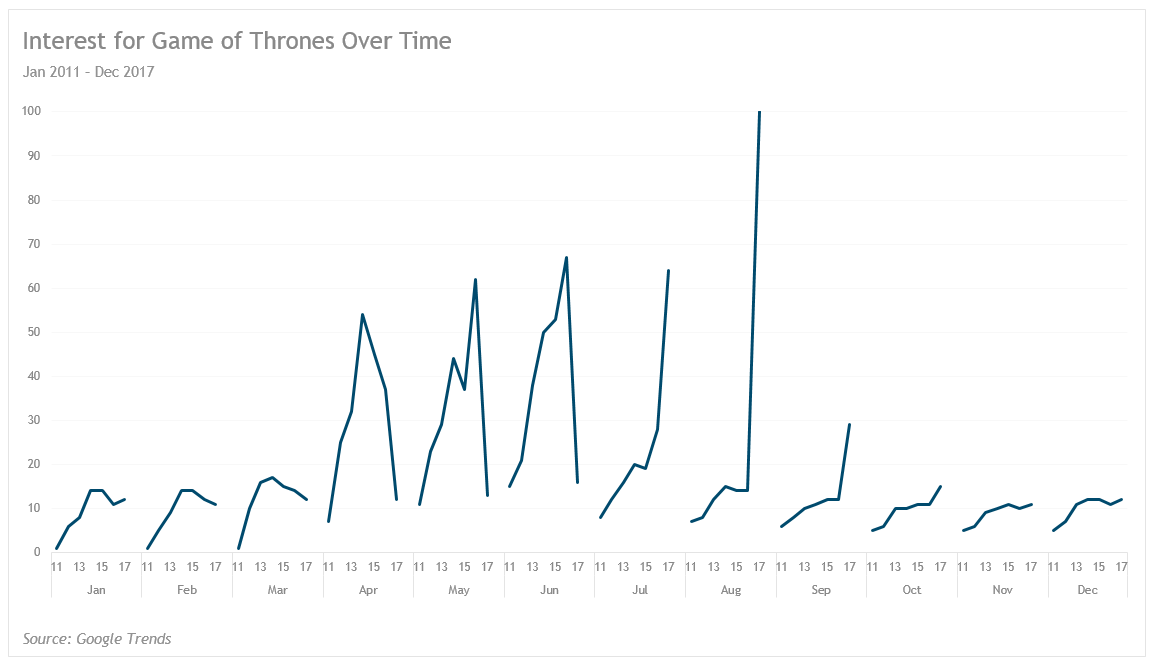1152x667 pixels.
Task: Click the 100 value on the vertical axis
Action: point(31,111)
